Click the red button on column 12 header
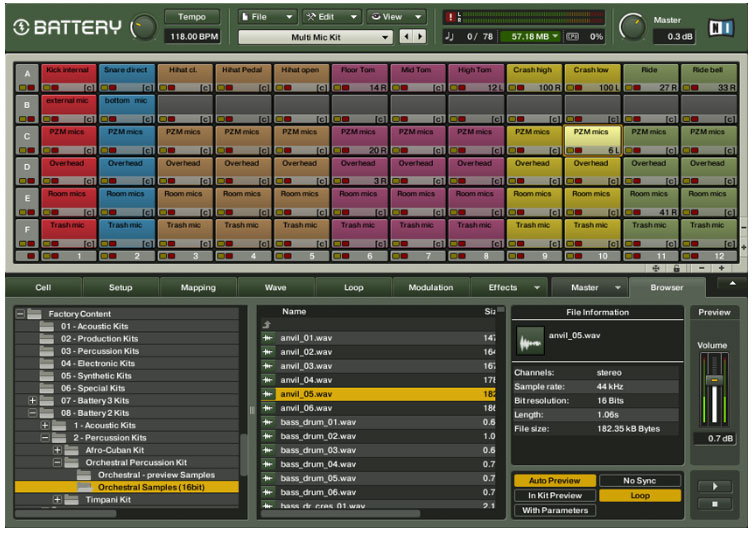Screen dimensions: 754x535 (694, 256)
